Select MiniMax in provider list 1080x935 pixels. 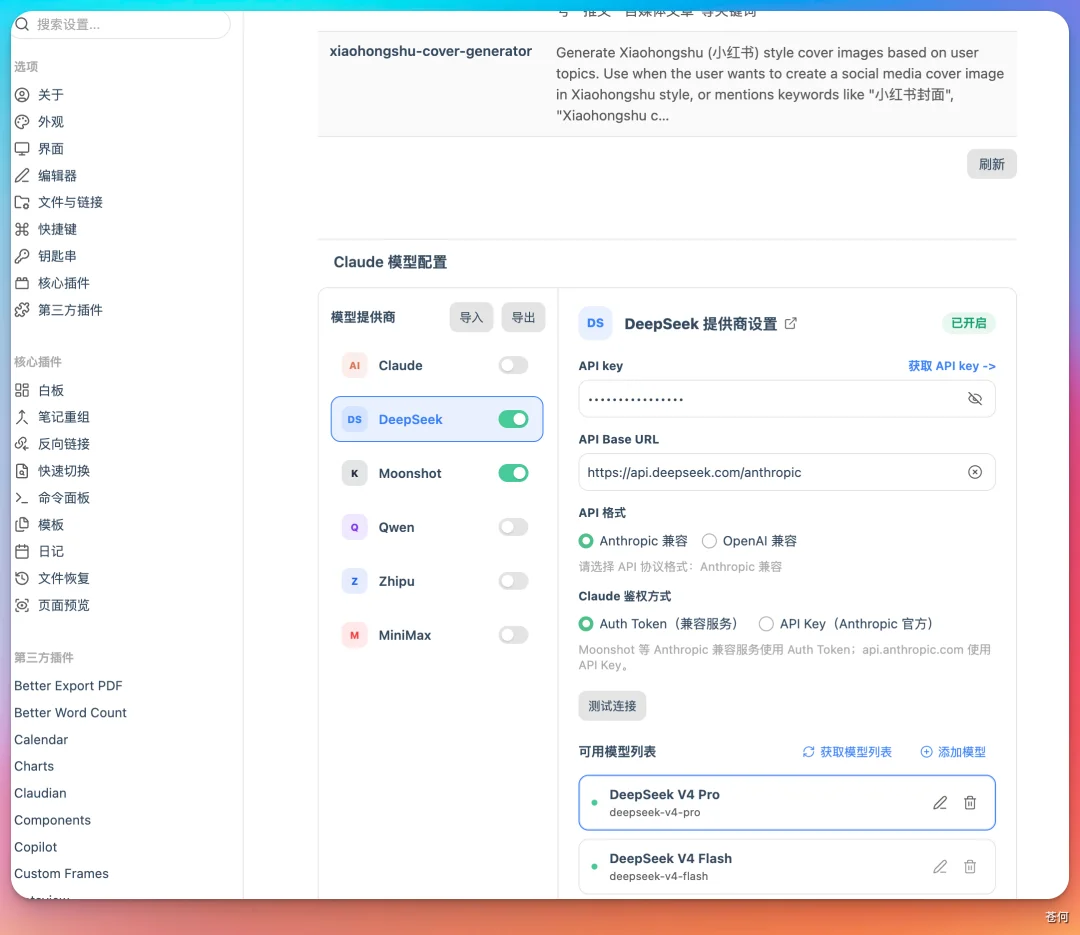coord(437,635)
